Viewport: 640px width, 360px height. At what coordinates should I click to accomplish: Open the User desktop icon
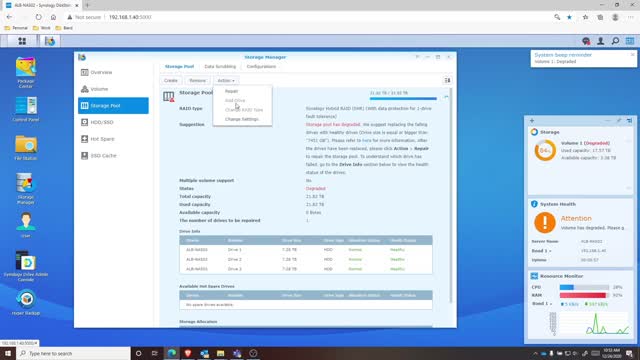[26, 225]
